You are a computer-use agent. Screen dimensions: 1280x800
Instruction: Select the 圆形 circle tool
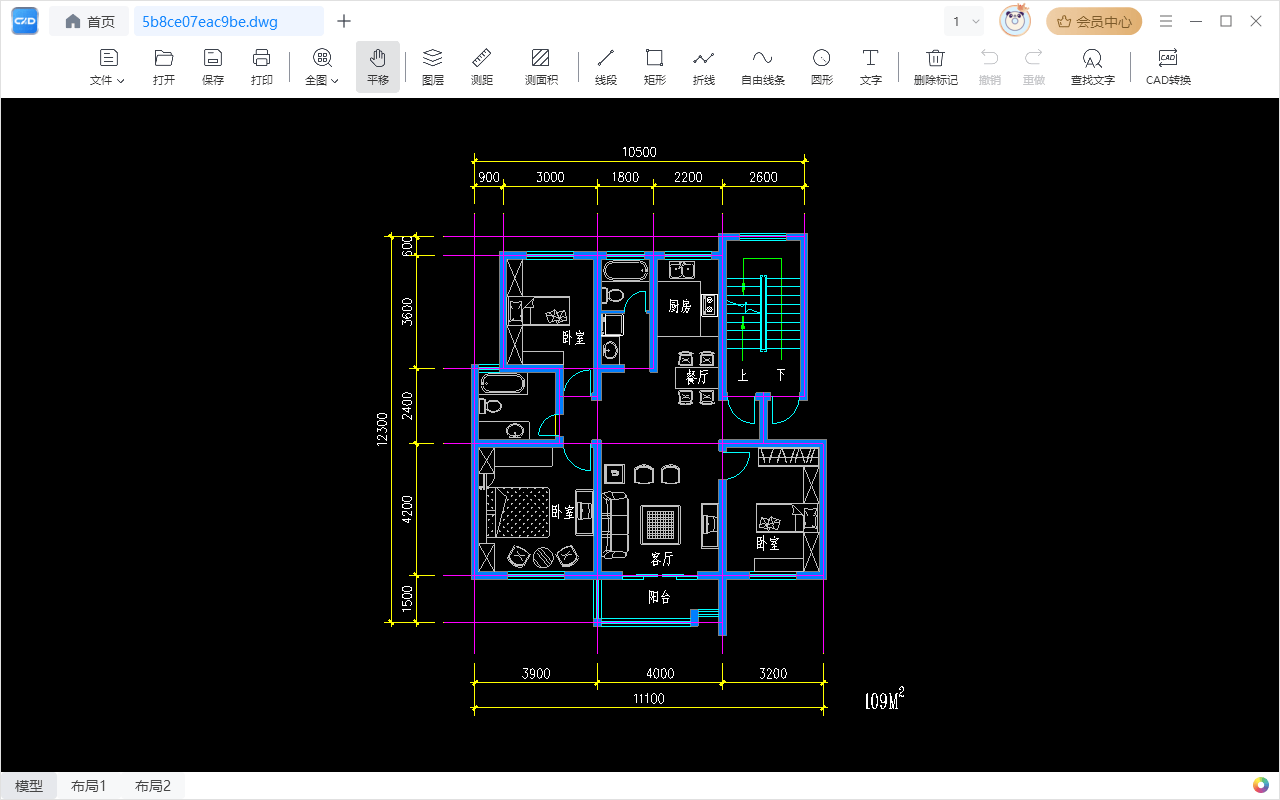tap(821, 66)
